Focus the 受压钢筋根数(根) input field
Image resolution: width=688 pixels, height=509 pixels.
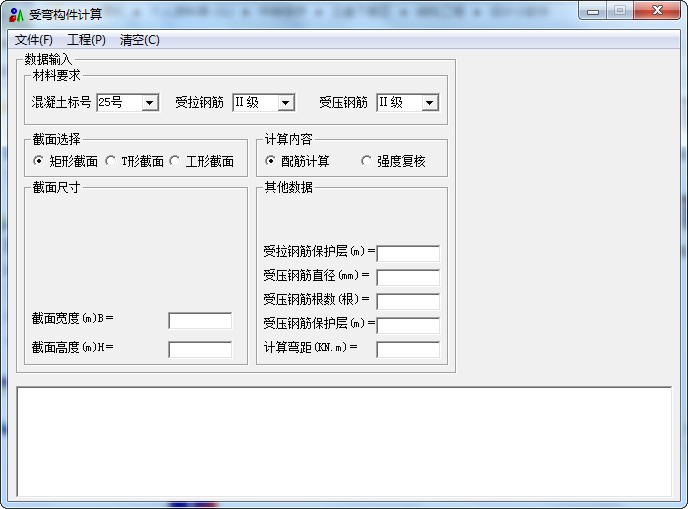point(408,301)
